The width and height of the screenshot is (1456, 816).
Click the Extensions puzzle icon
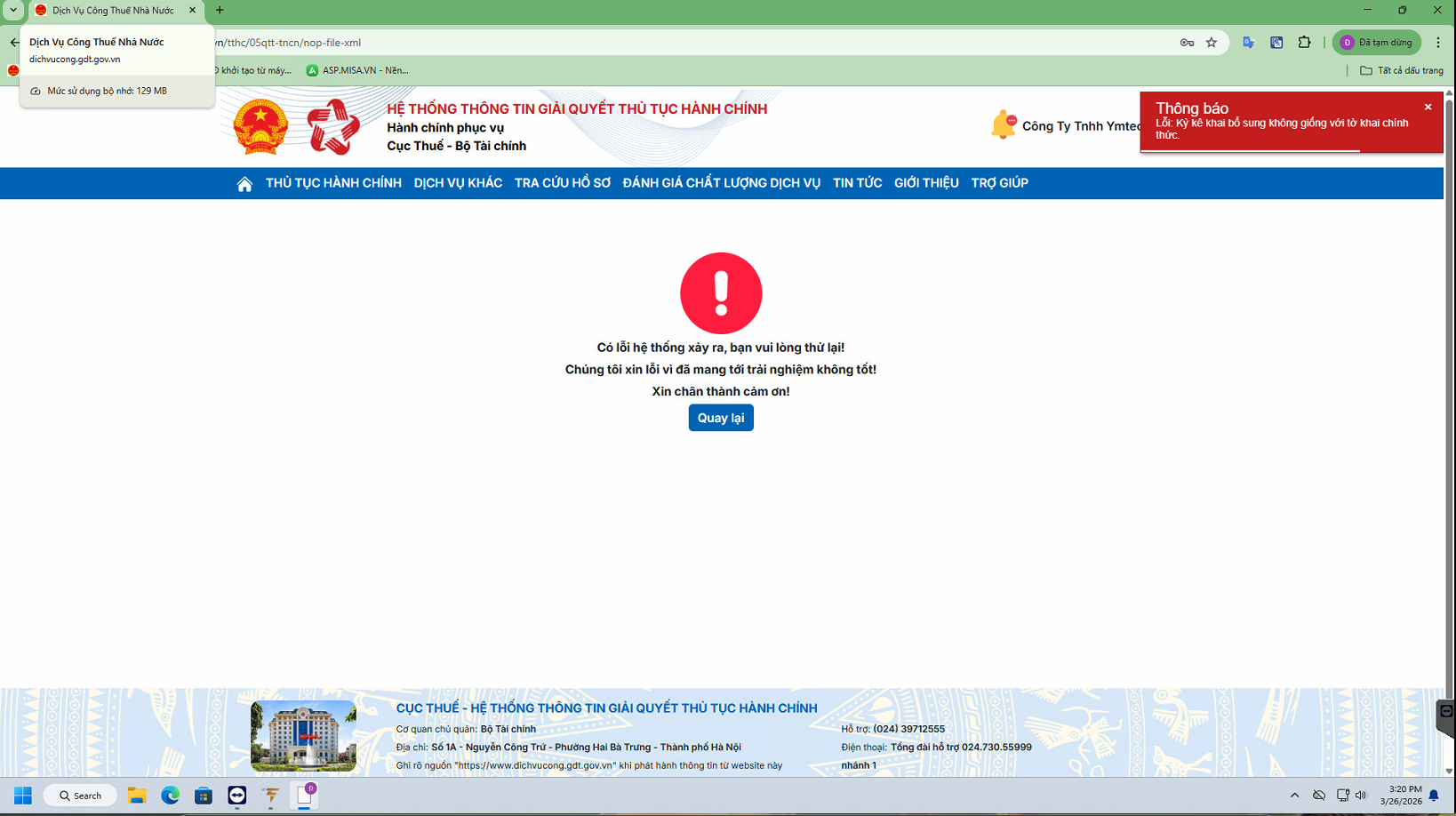[1304, 42]
